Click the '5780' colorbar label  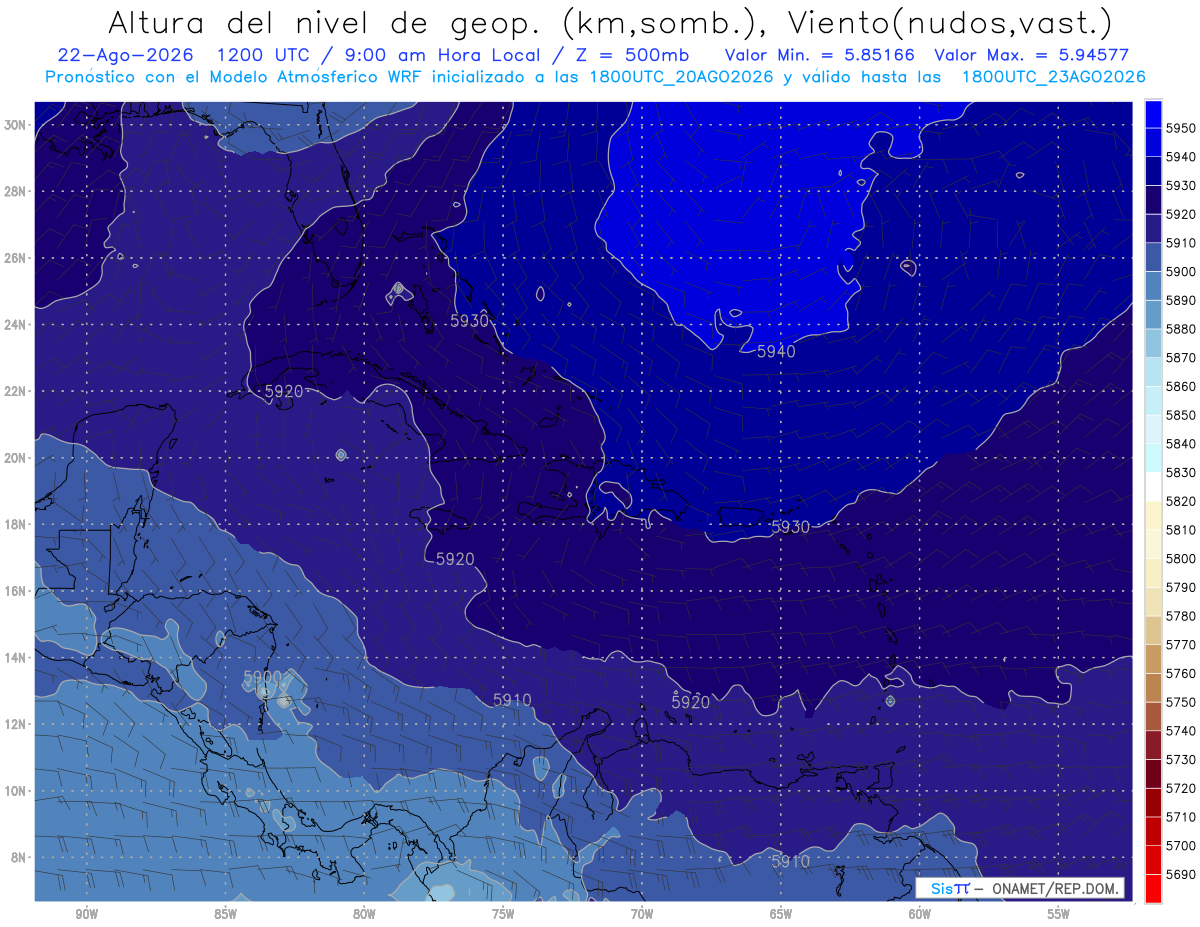(x=1180, y=616)
